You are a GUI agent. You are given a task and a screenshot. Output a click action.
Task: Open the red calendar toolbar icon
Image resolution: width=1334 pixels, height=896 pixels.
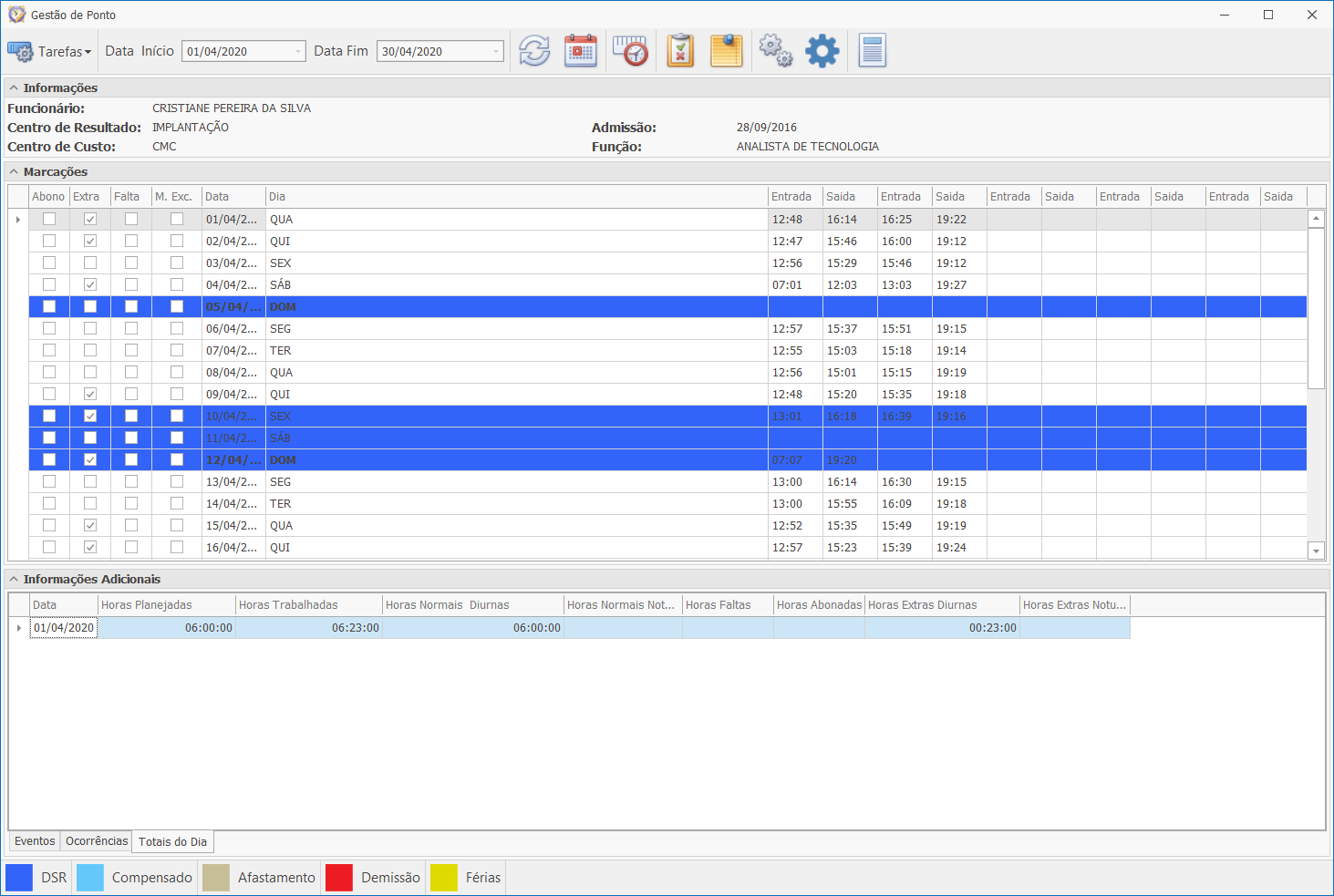pyautogui.click(x=581, y=51)
